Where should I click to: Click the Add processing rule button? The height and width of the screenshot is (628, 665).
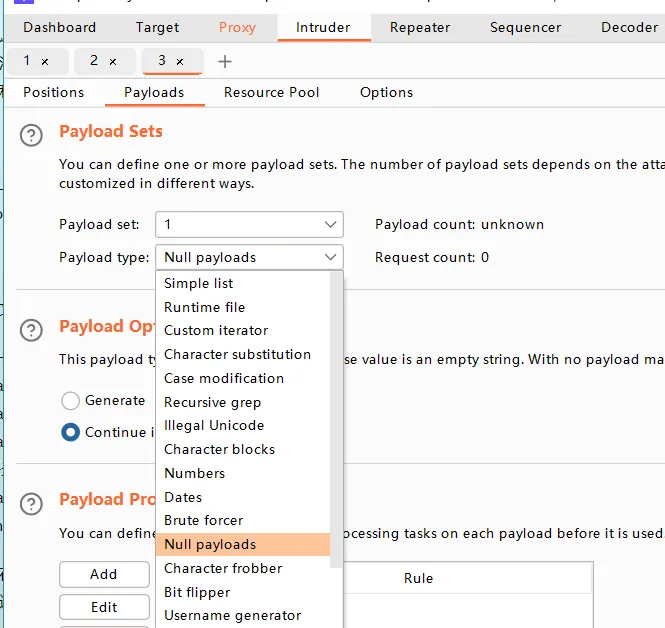point(104,574)
